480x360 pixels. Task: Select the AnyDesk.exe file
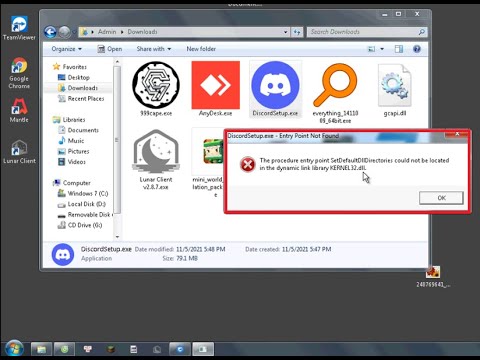[x=215, y=89]
